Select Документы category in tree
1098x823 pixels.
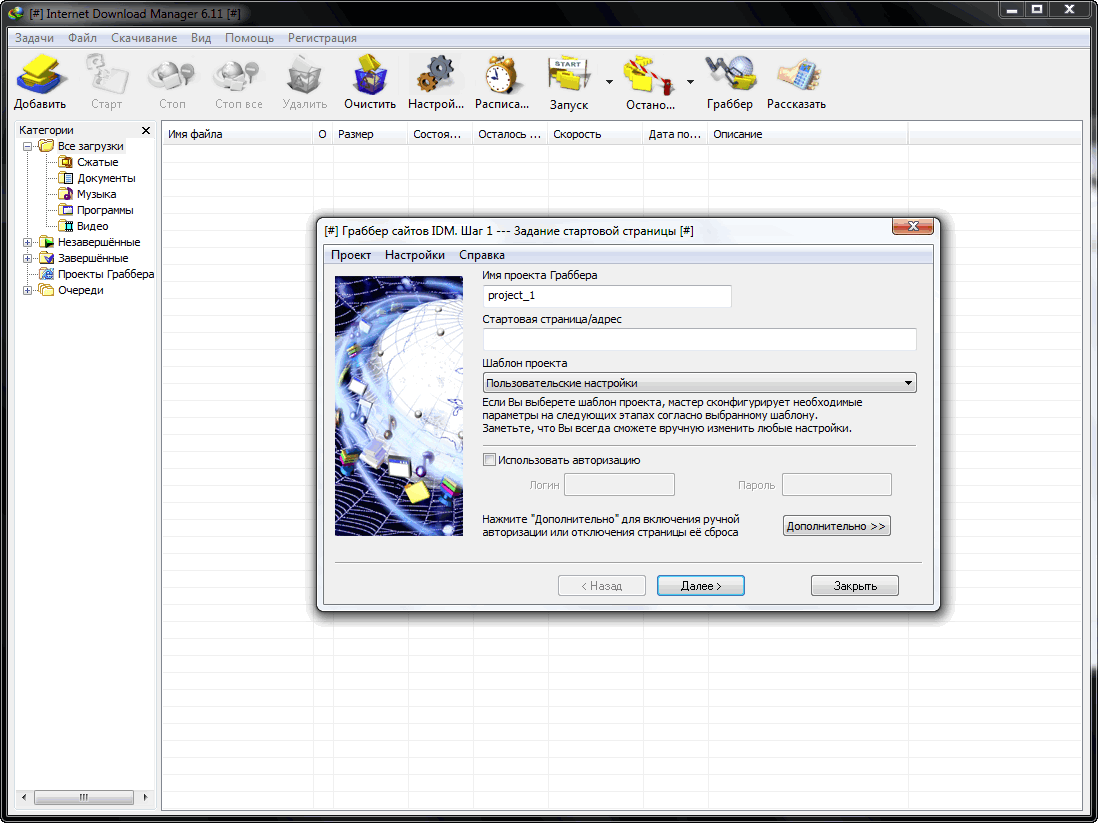(106, 178)
